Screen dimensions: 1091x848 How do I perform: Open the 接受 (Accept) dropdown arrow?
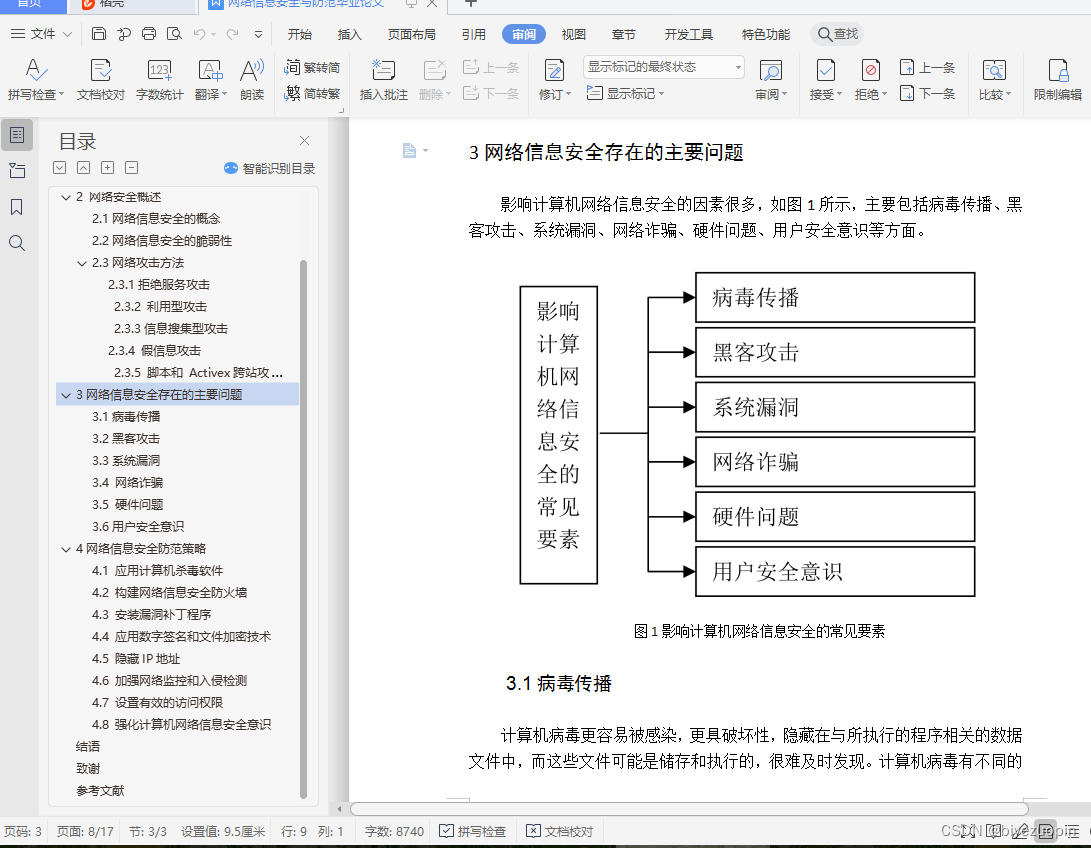[840, 95]
